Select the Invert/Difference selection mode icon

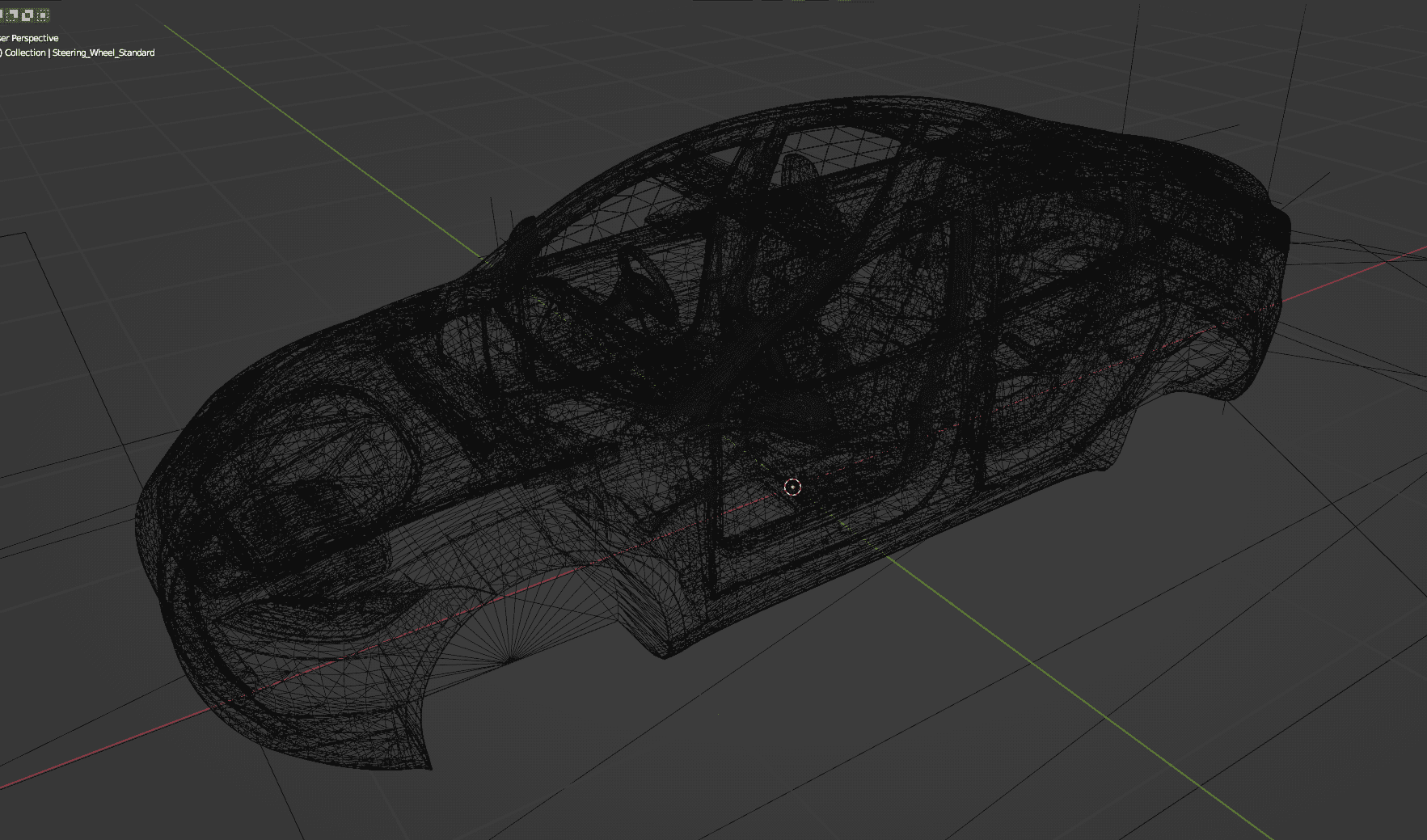point(27,15)
